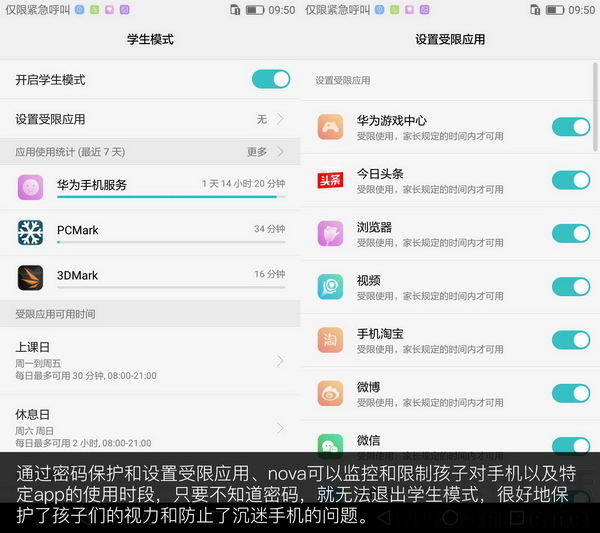Screen dimensions: 600x533
Task: Tap the 视频 app icon
Action: [x=330, y=286]
